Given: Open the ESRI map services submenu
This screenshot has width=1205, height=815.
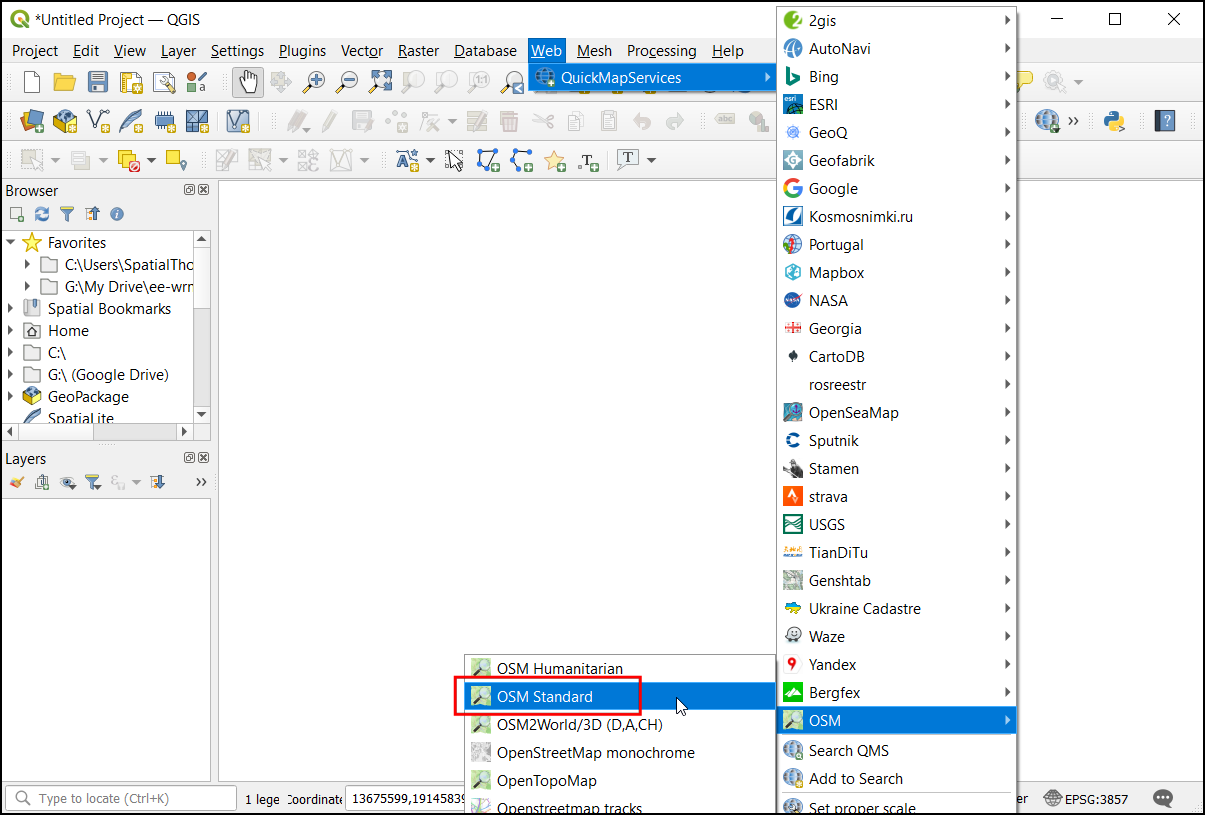Looking at the screenshot, I should [x=897, y=105].
